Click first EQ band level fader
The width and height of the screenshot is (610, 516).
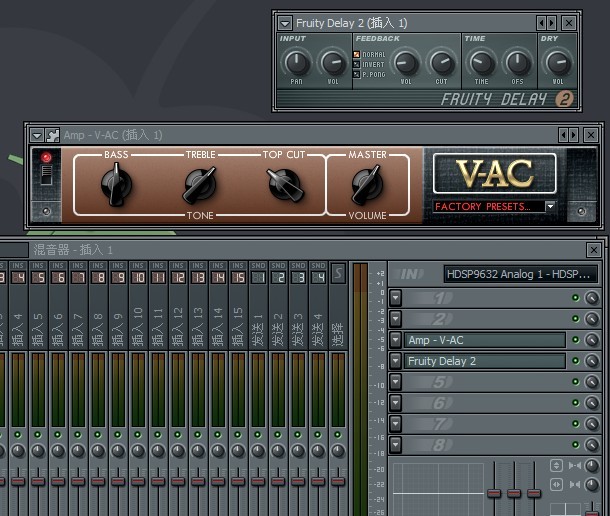[x=494, y=493]
